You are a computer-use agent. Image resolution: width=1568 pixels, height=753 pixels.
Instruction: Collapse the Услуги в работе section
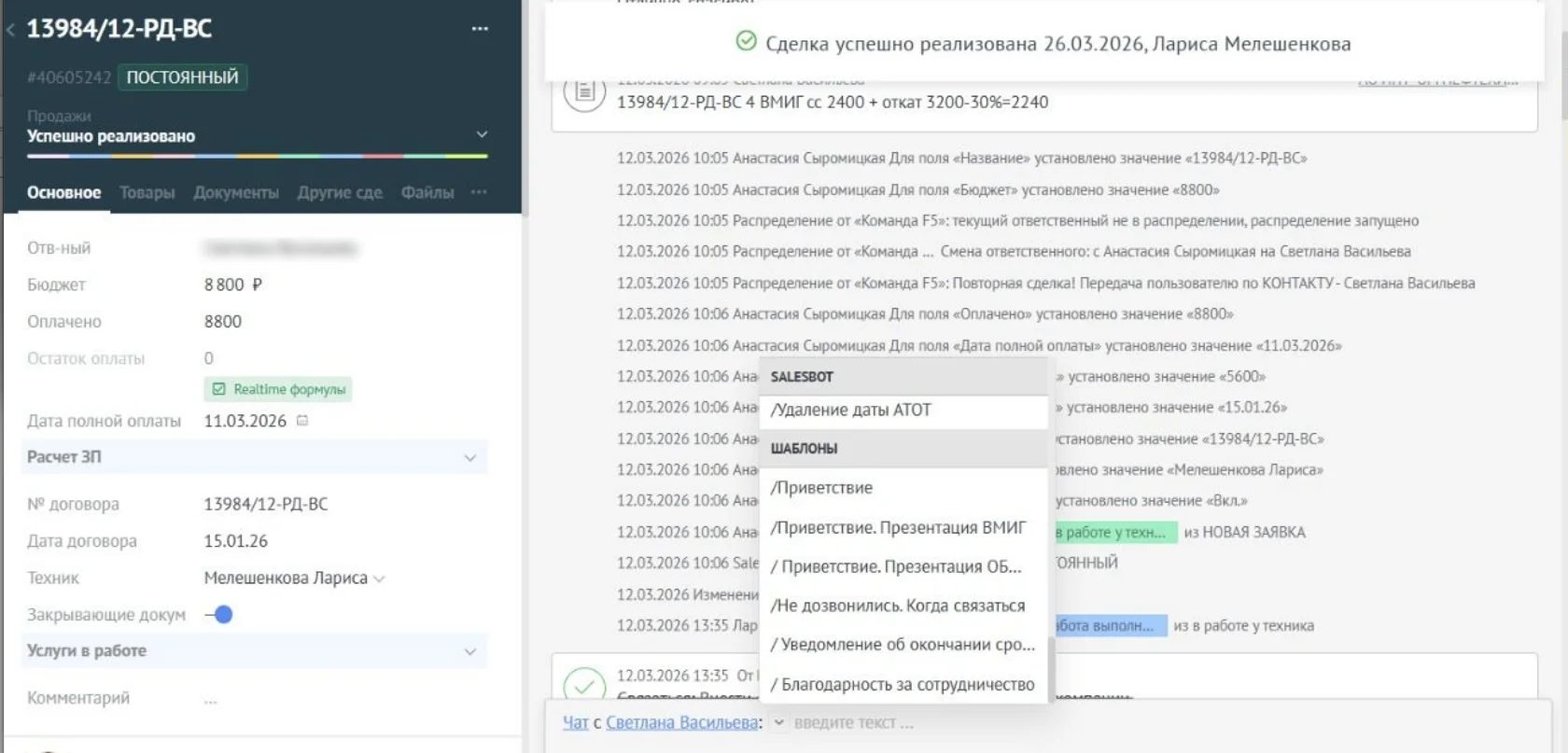point(254,651)
